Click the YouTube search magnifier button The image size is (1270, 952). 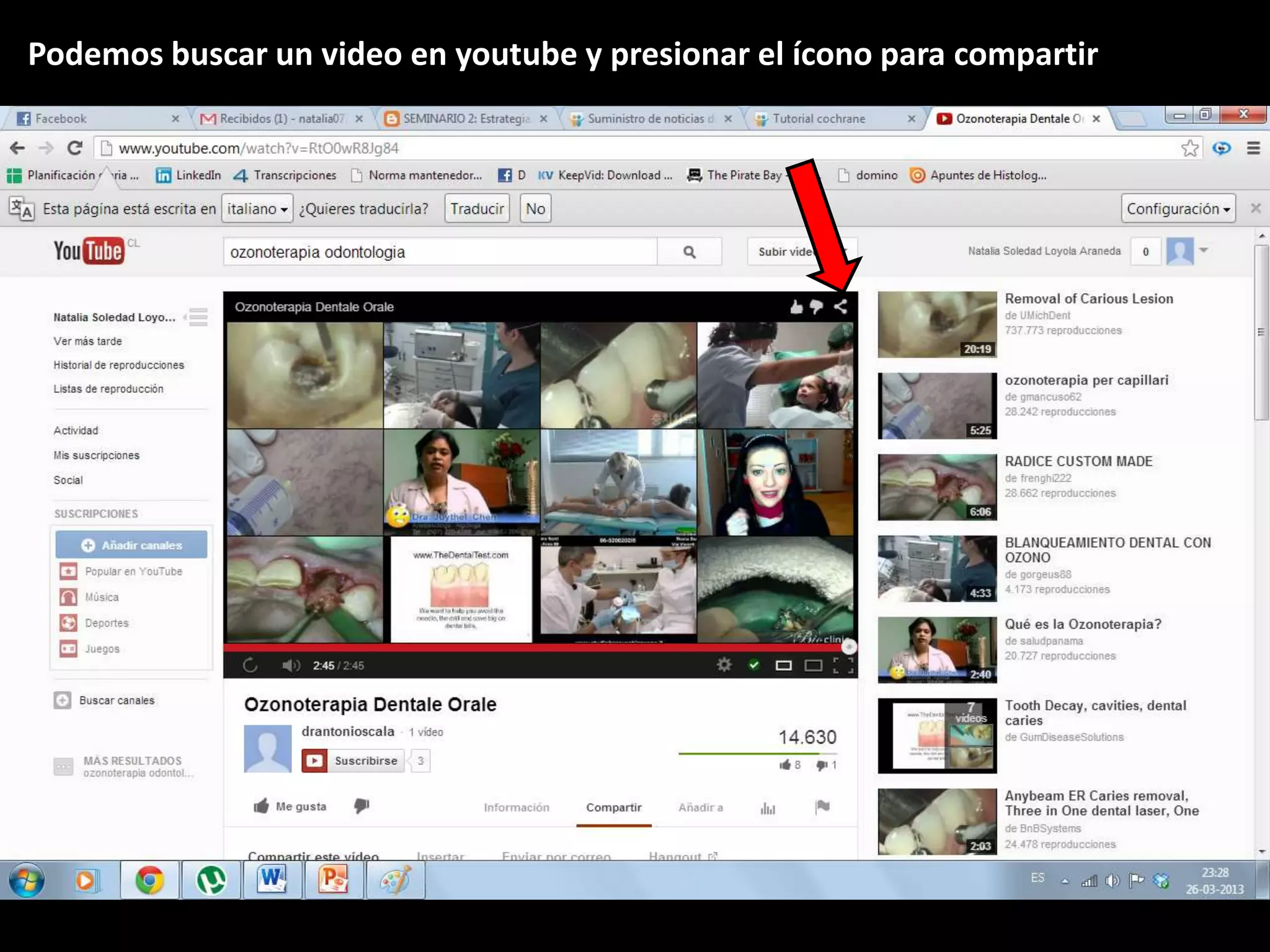[689, 252]
